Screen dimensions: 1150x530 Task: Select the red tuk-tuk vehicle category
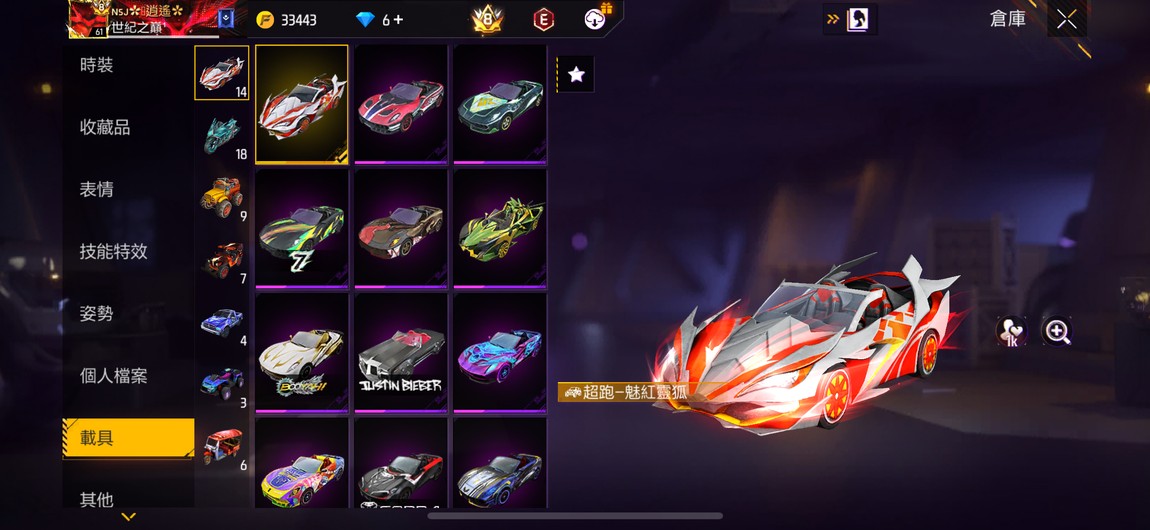pos(221,446)
